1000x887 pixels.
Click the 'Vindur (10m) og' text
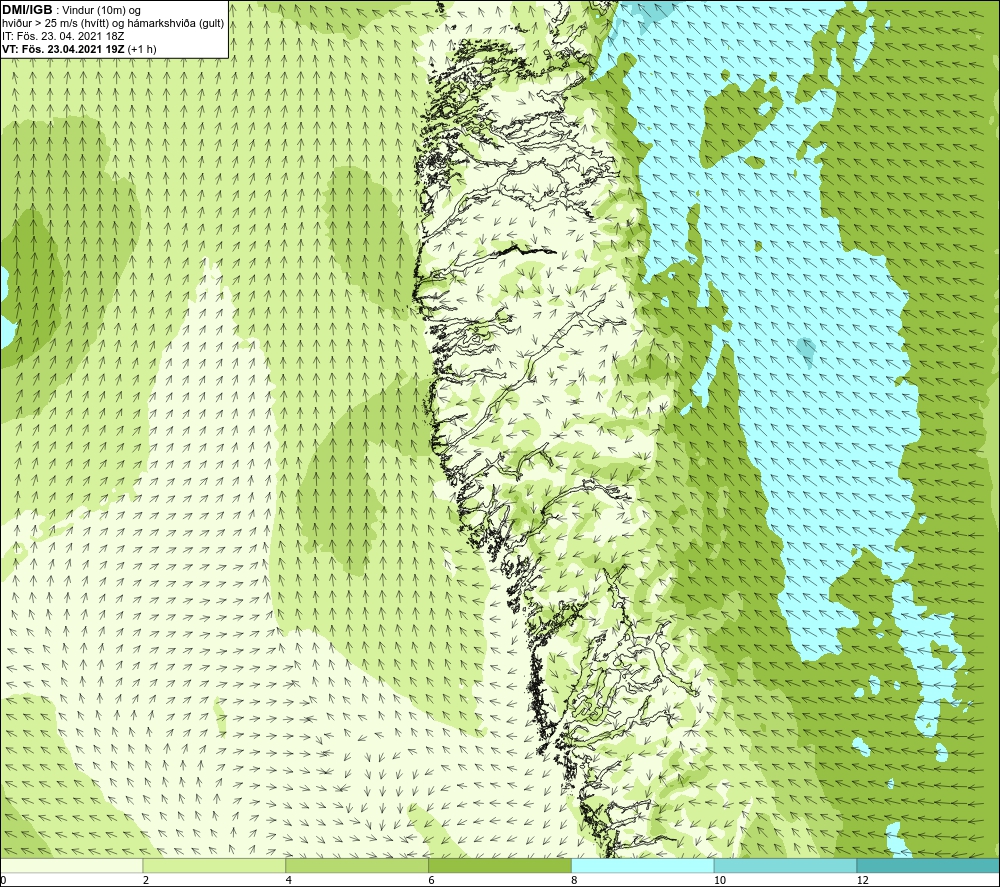click(x=101, y=11)
